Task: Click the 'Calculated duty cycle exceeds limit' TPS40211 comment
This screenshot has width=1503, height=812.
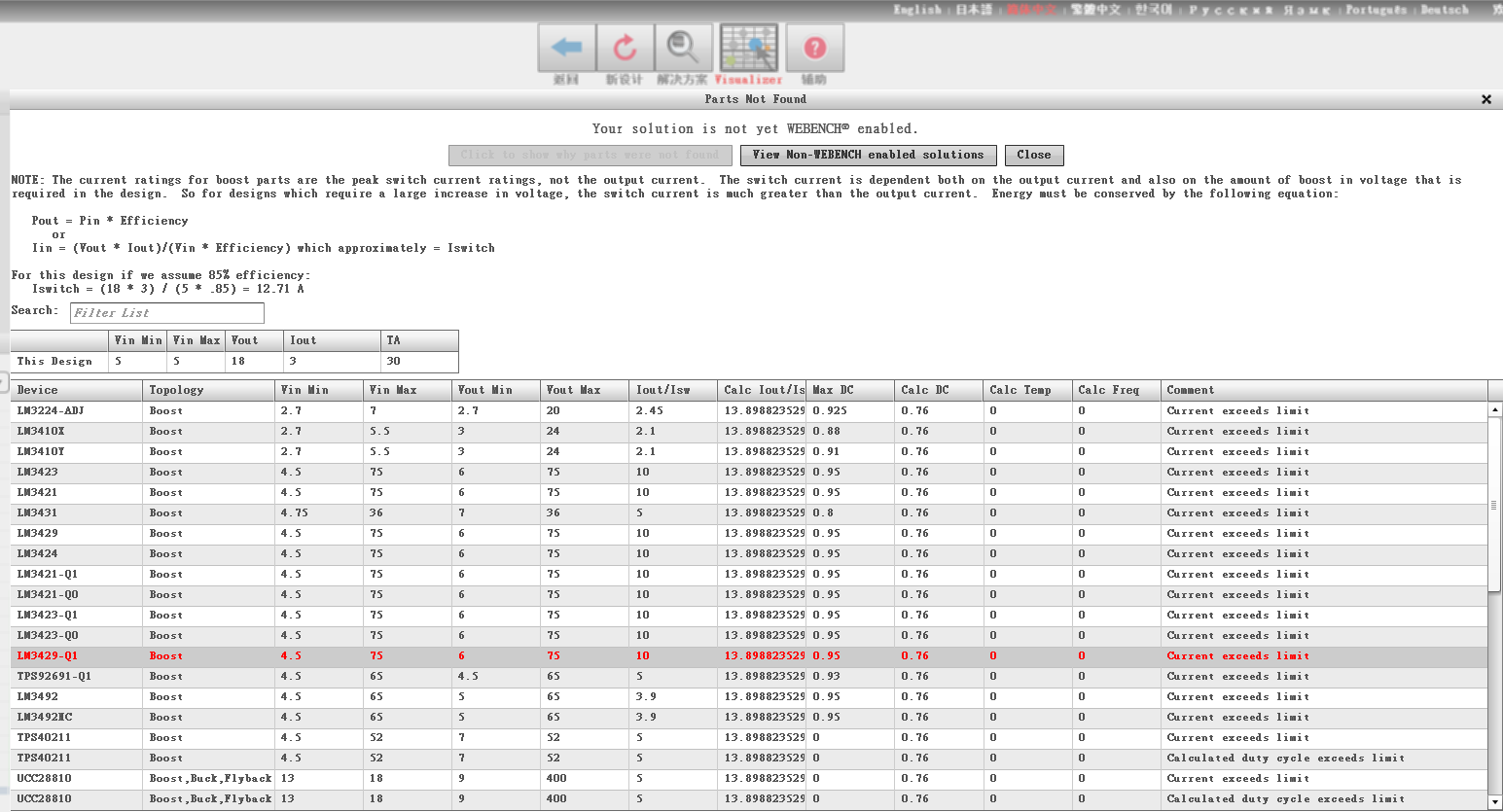Action: 1286,759
